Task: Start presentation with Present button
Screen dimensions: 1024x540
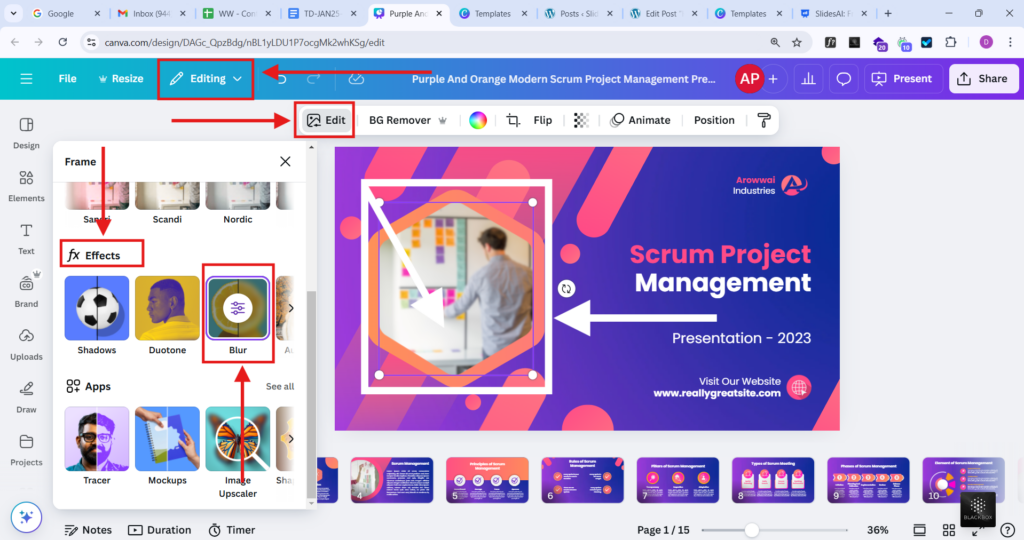Action: [x=903, y=79]
